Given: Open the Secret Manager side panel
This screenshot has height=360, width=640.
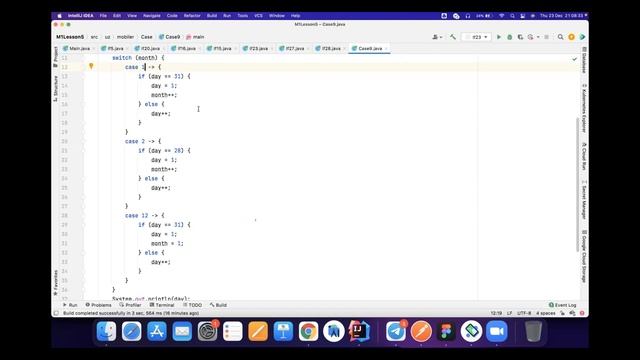Looking at the screenshot, I should click(x=584, y=200).
